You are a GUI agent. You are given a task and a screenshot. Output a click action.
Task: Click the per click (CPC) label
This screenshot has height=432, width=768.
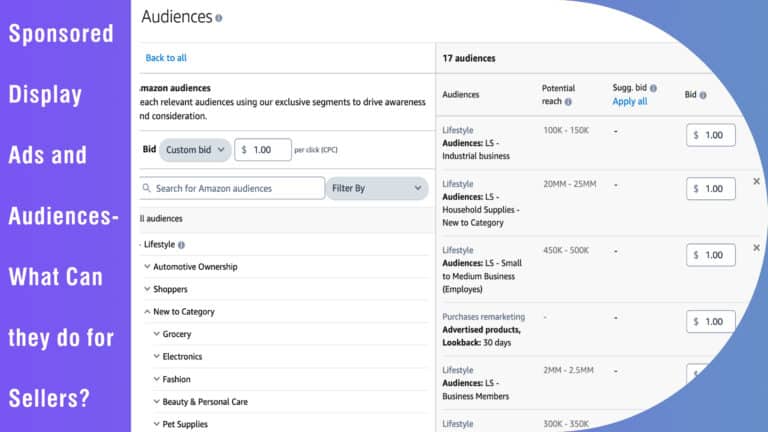click(316, 150)
